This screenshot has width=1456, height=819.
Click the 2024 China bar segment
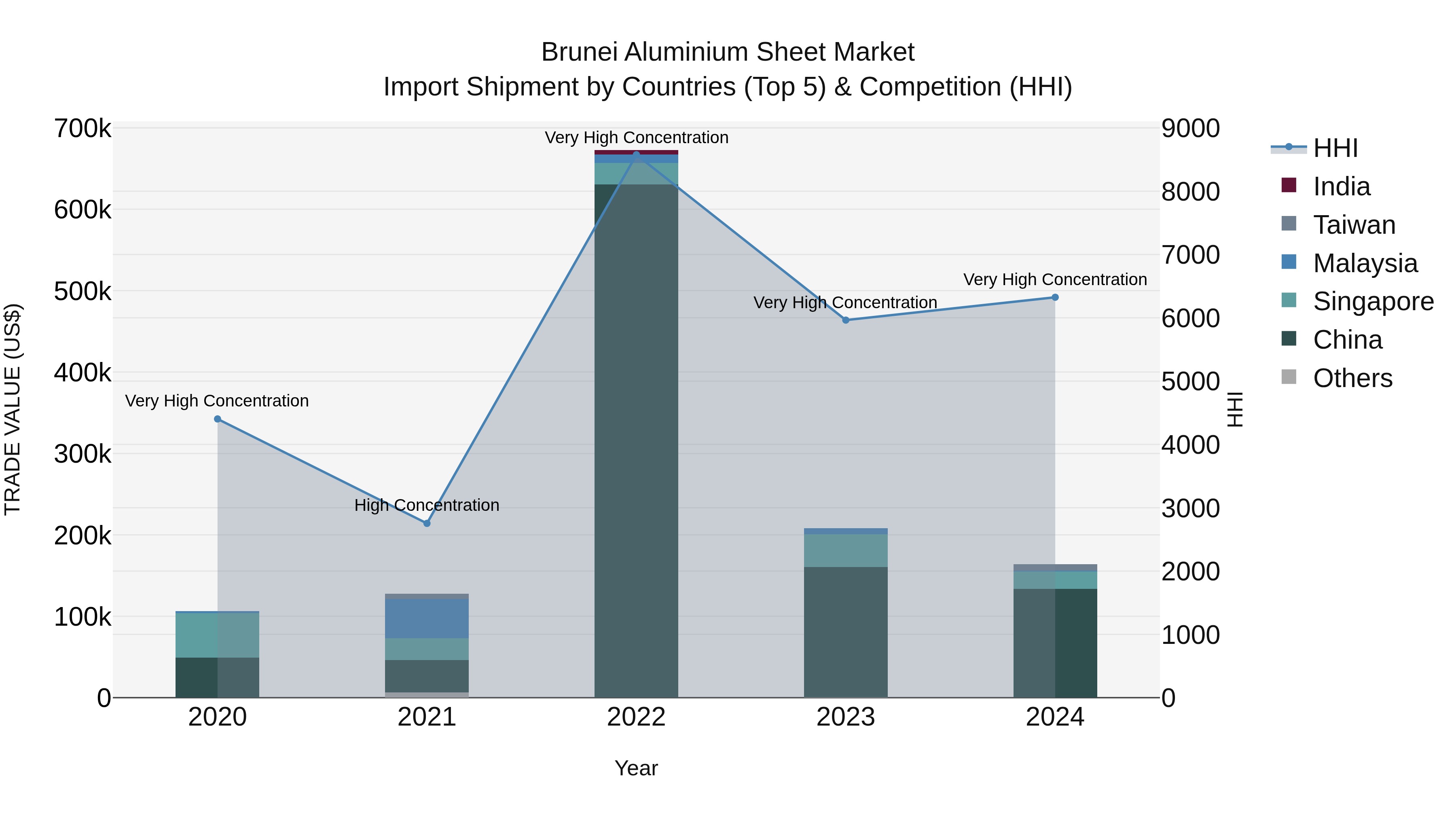click(1055, 643)
